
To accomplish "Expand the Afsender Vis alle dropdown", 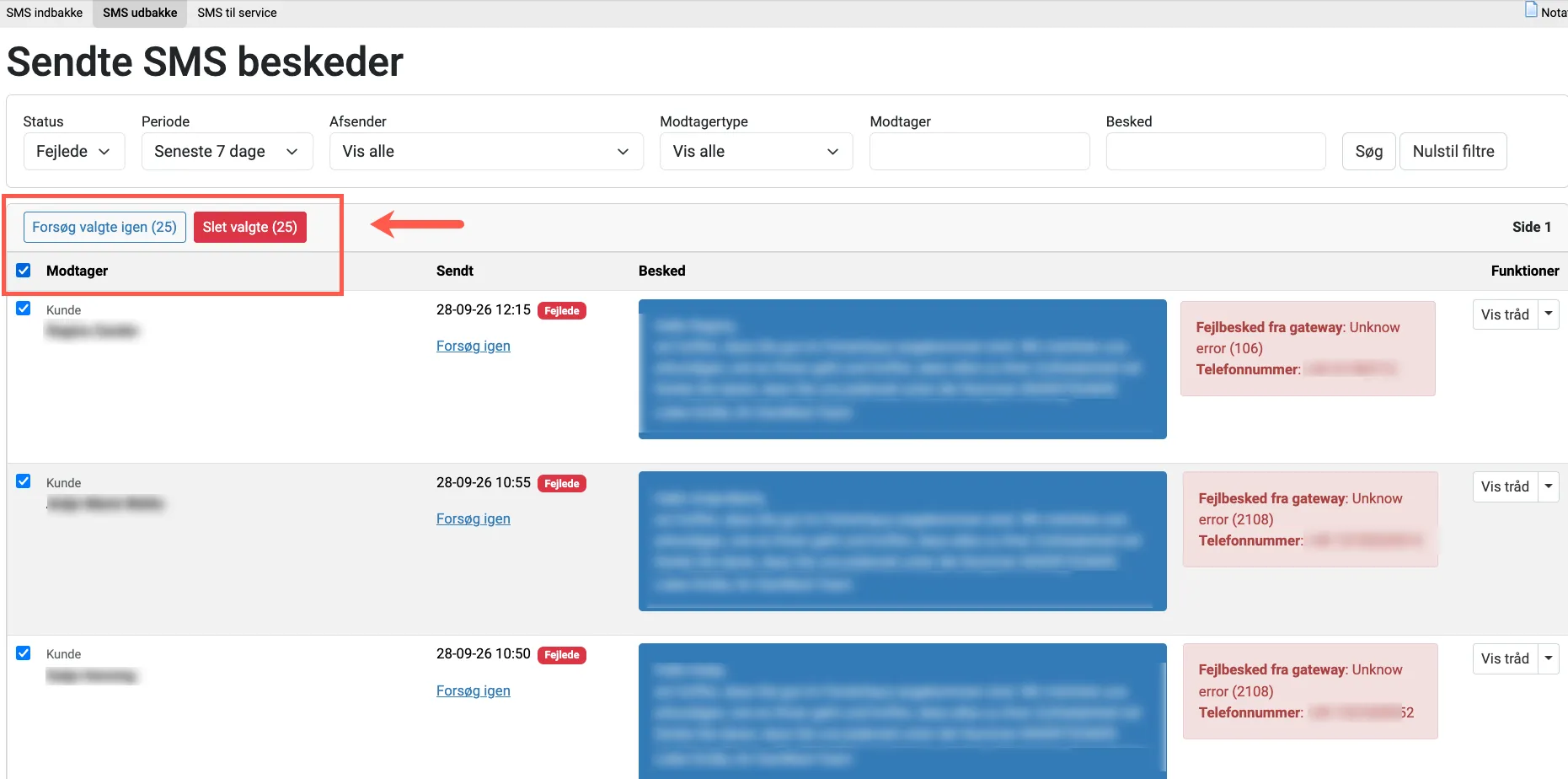I will click(486, 152).
